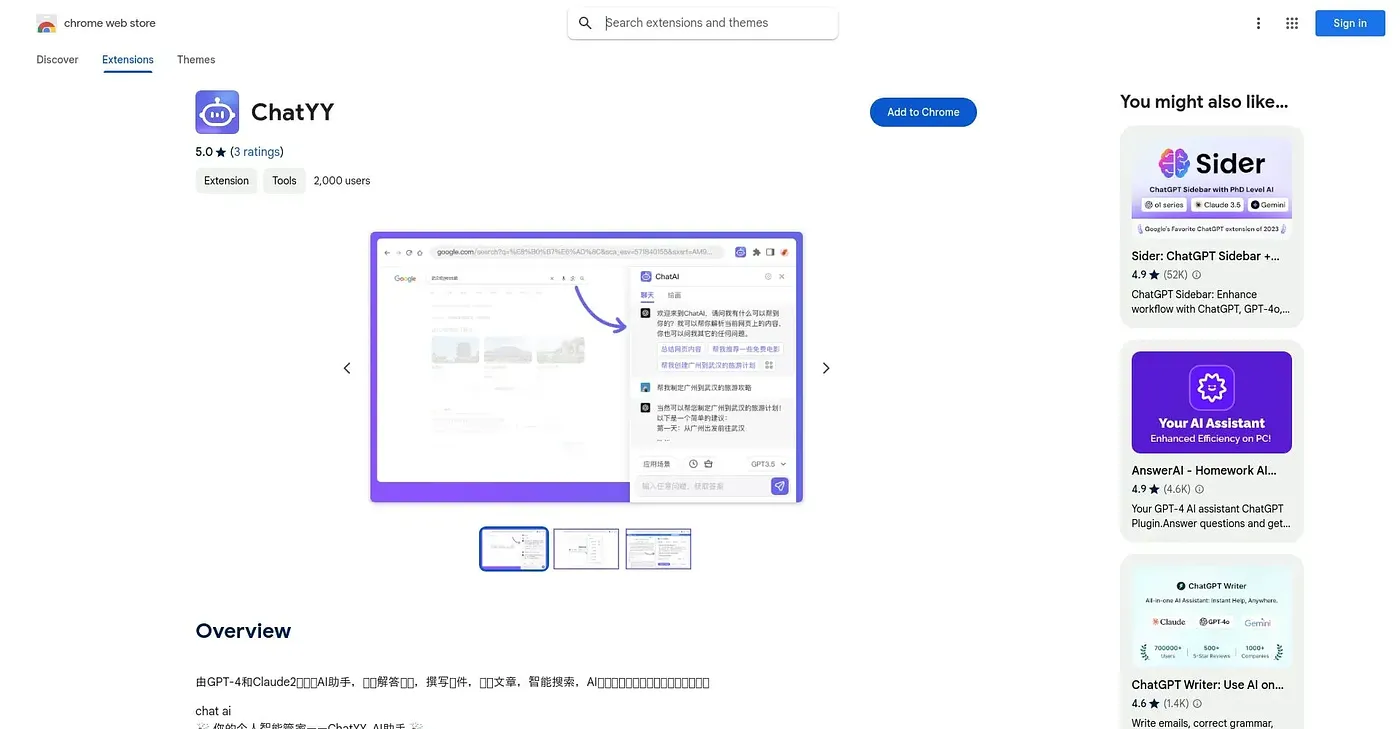The width and height of the screenshot is (1400, 729).
Task: Open the ChatGPT Writer promo image
Action: (x=1212, y=616)
